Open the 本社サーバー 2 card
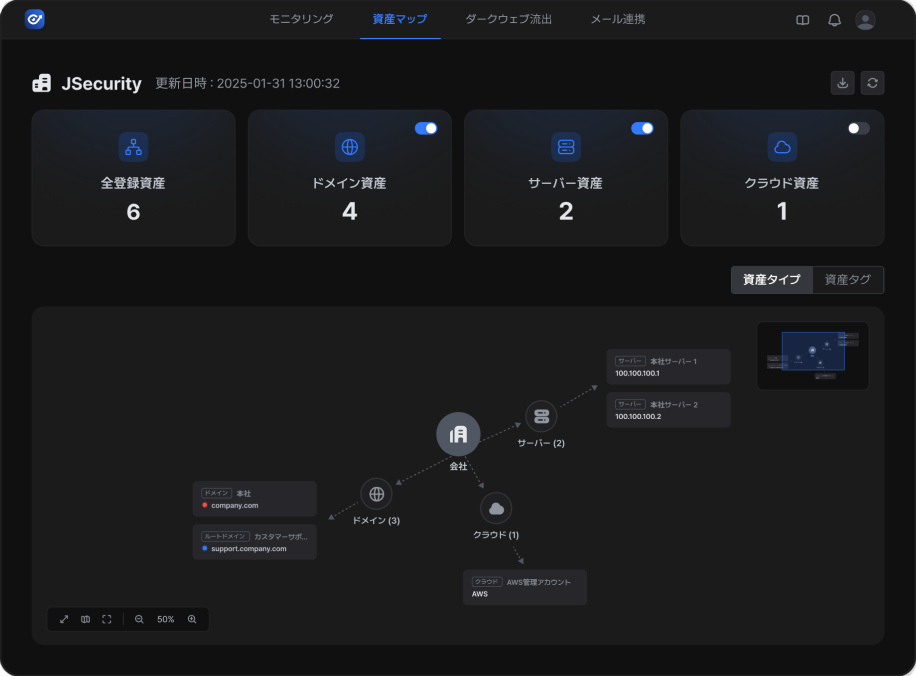Viewport: 916px width, 676px height. [668, 410]
